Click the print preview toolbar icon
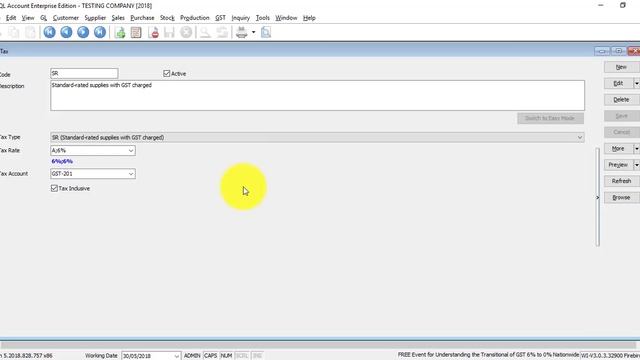Screen dimensions: 640x360 (266, 33)
